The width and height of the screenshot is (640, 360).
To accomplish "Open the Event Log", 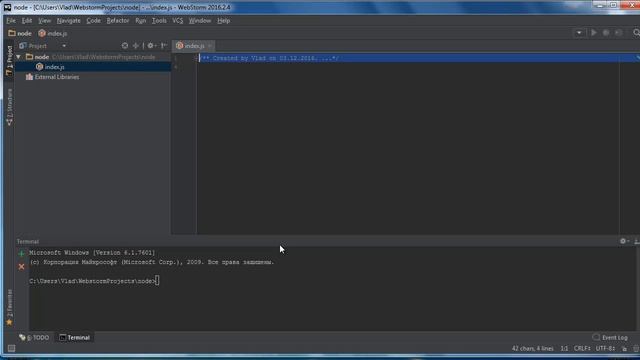I will pyautogui.click(x=610, y=338).
